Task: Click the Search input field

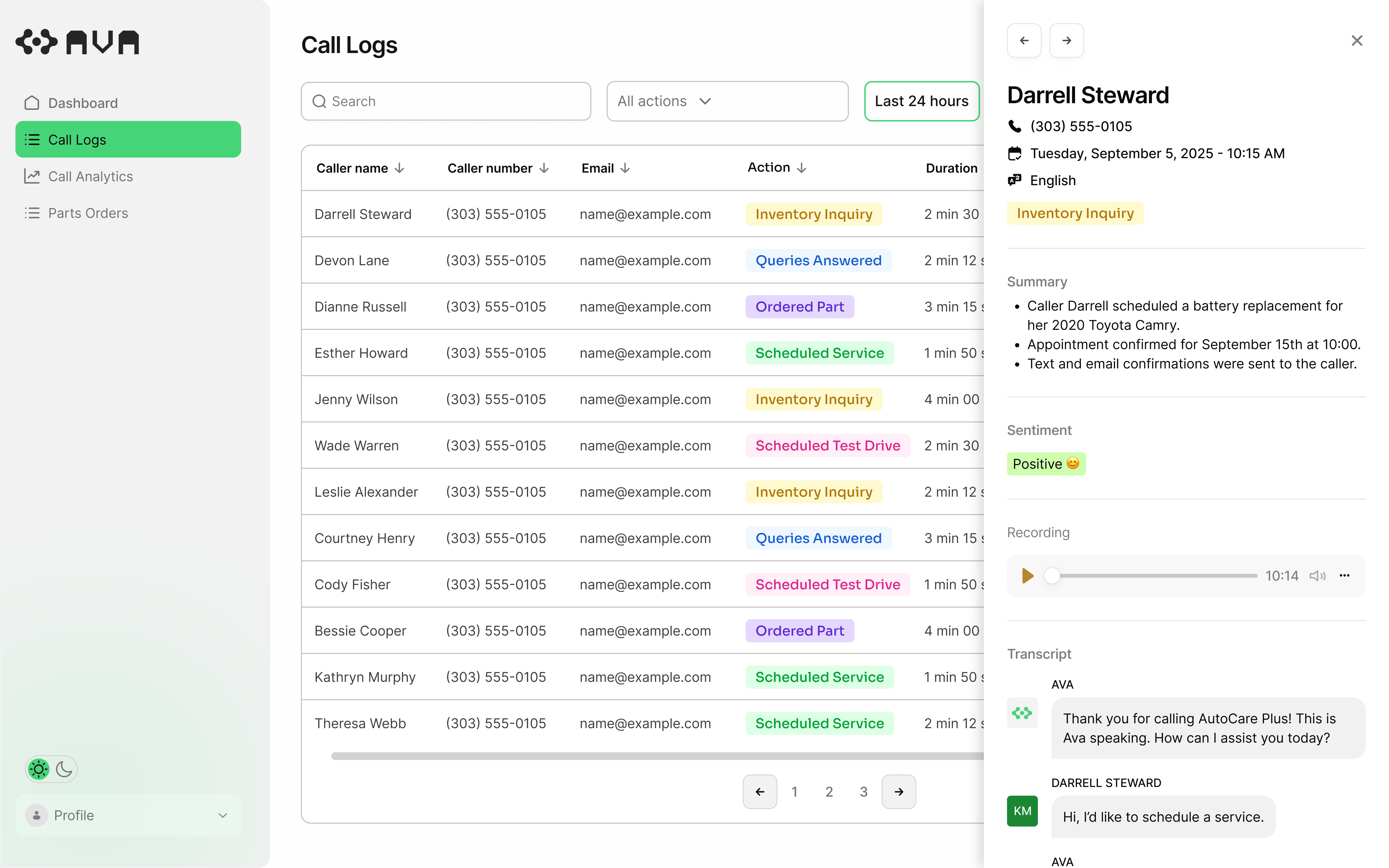Action: 446,101
